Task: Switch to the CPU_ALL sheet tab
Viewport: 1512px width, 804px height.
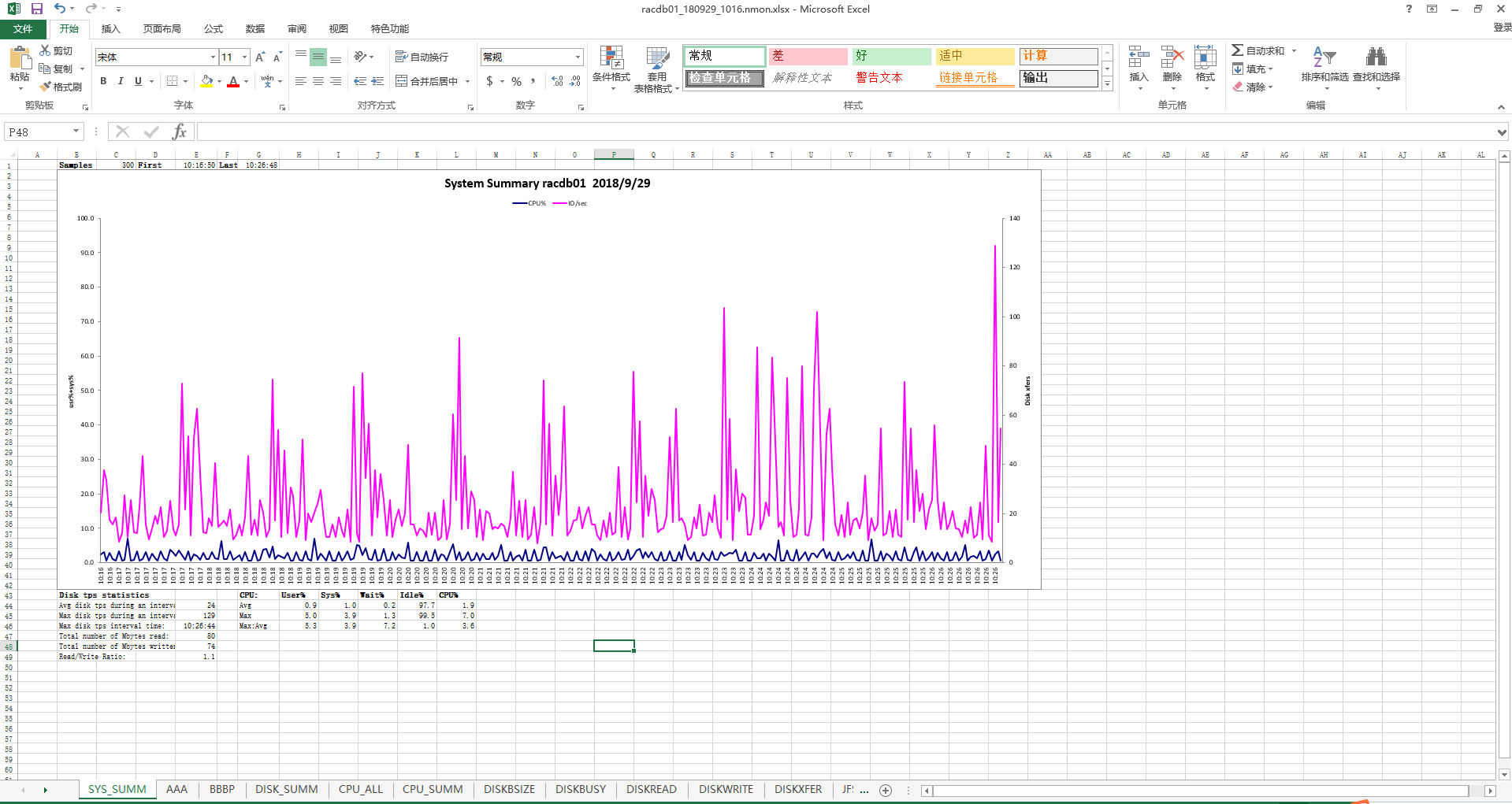Action: pos(360,789)
